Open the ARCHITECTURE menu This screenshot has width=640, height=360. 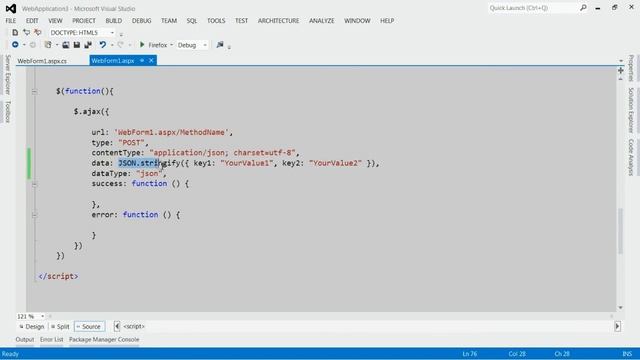[278, 20]
